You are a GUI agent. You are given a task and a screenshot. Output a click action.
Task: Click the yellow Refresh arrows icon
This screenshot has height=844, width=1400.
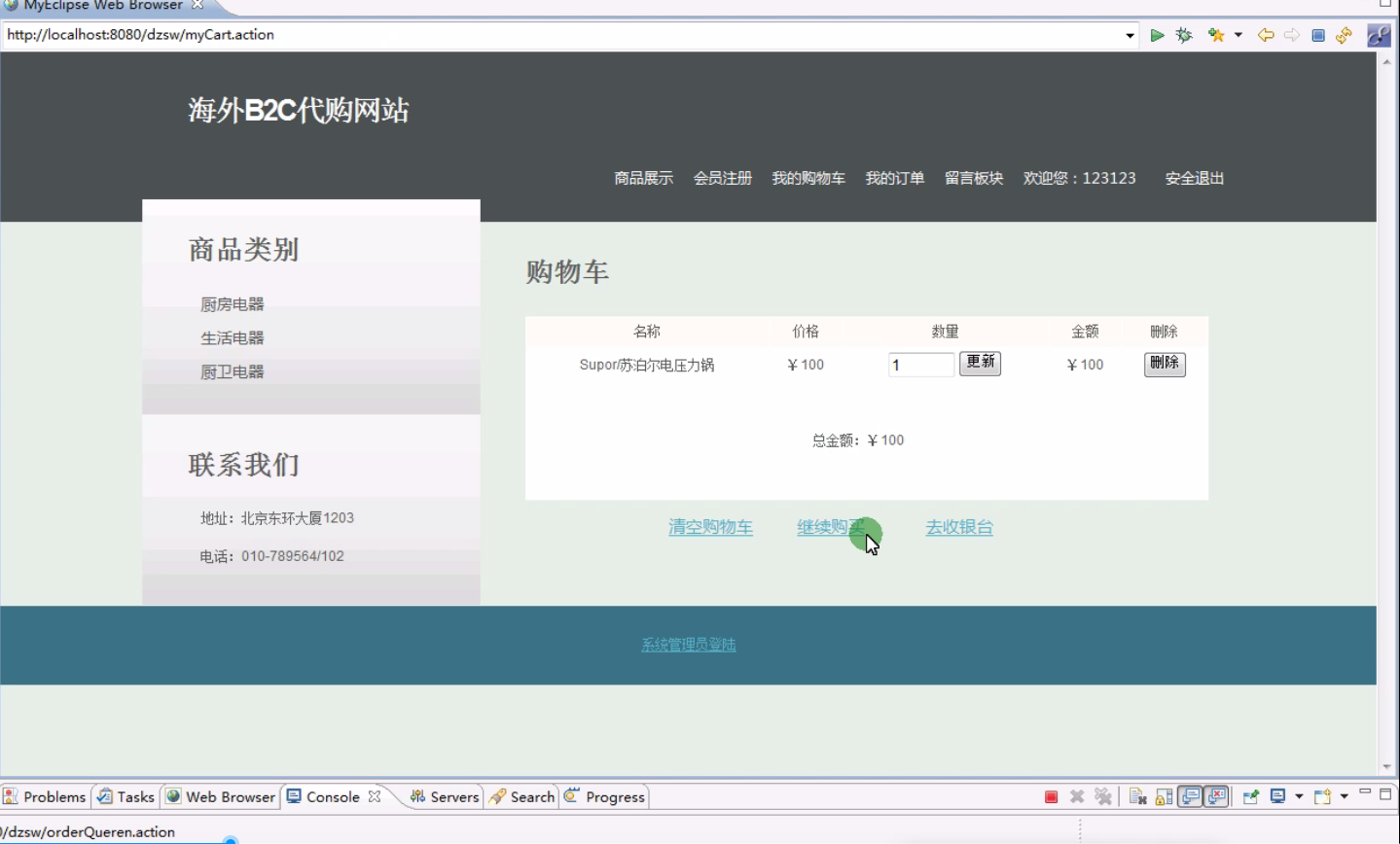[1344, 35]
